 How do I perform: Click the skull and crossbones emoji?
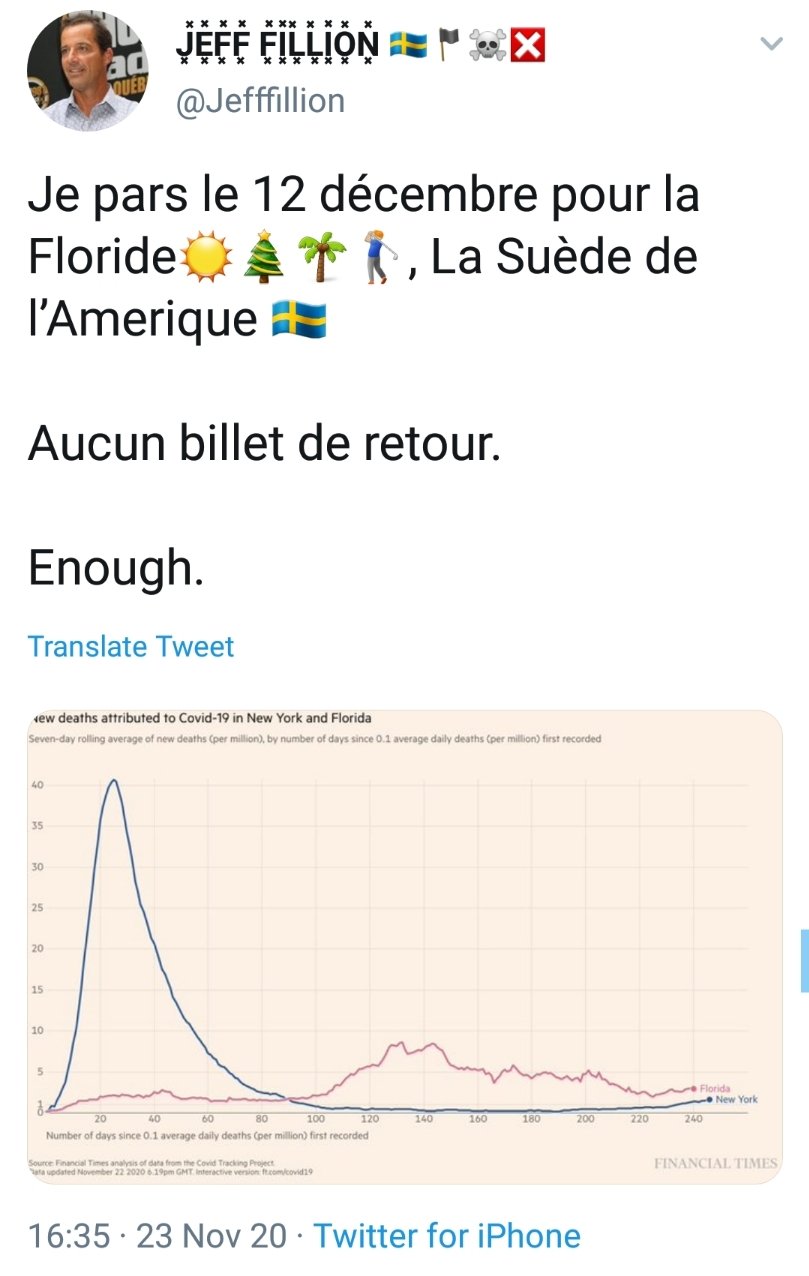491,44
